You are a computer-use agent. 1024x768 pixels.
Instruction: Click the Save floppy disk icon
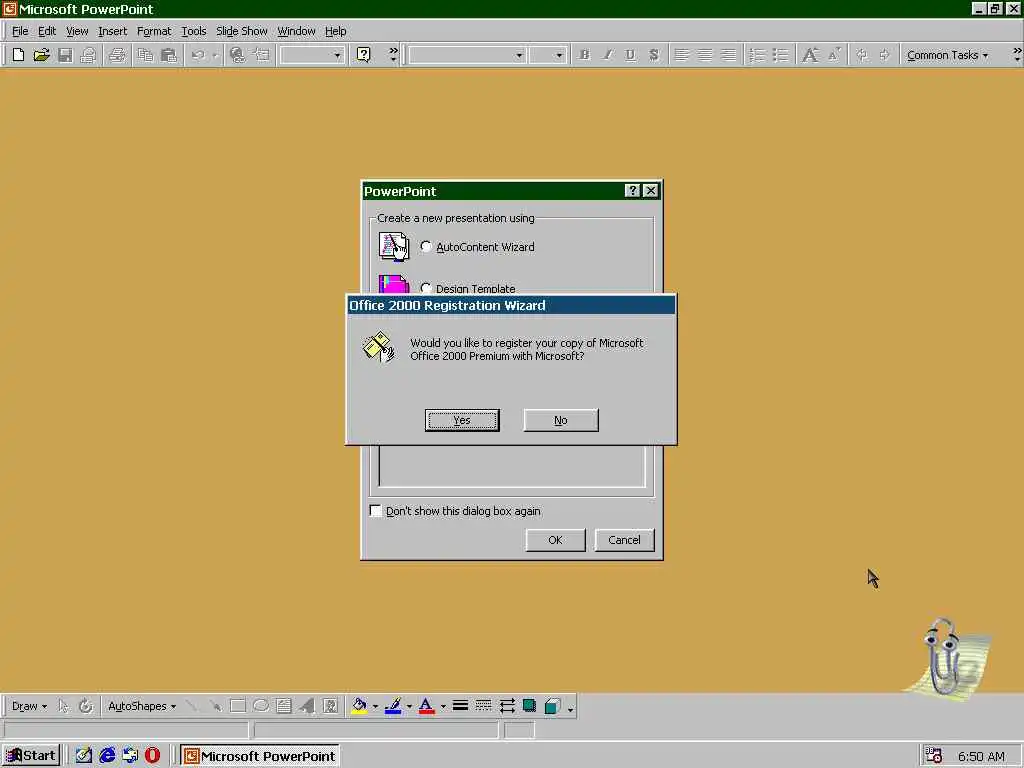(65, 55)
